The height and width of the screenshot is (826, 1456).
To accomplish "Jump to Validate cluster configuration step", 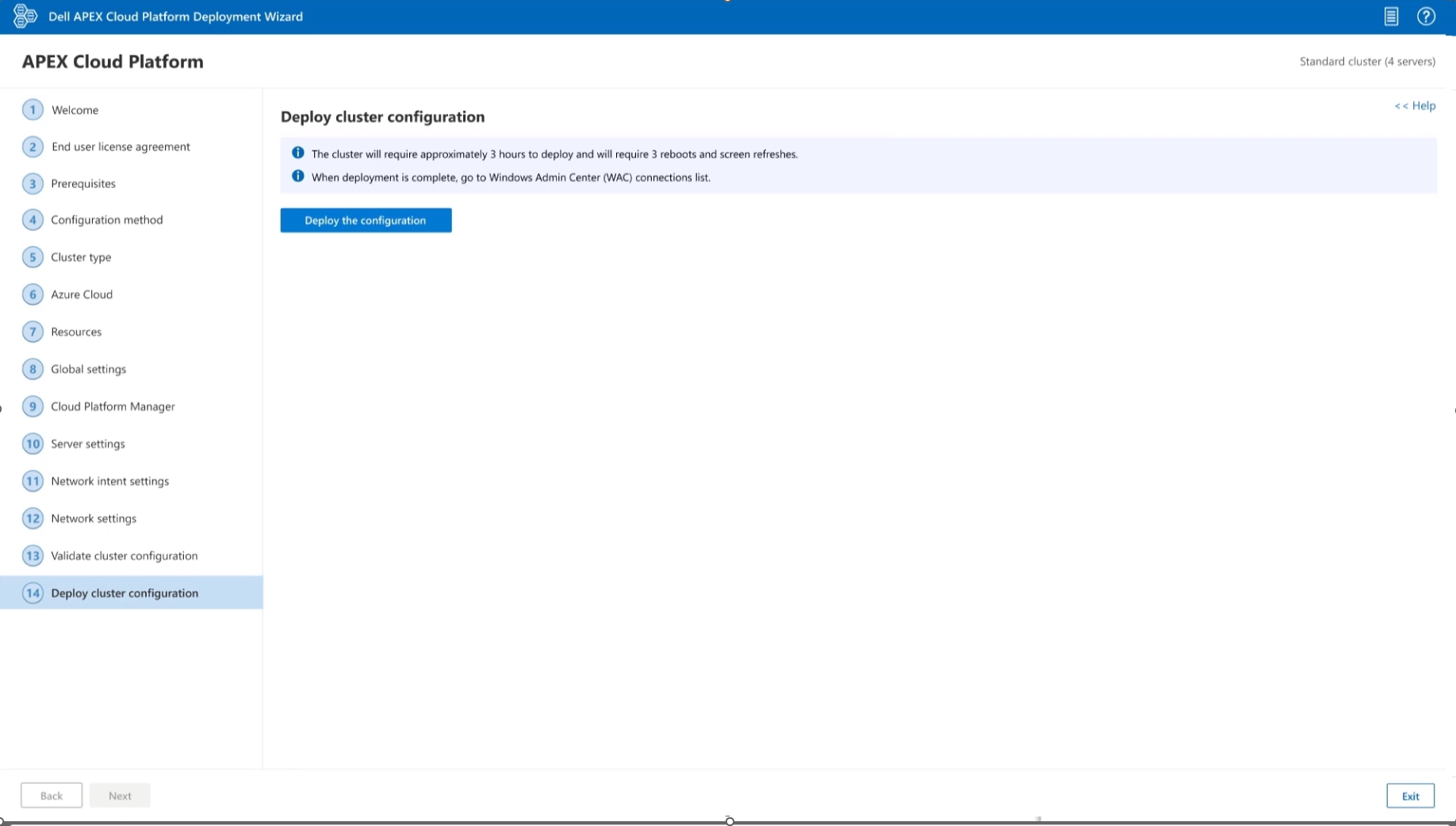I will (x=125, y=555).
